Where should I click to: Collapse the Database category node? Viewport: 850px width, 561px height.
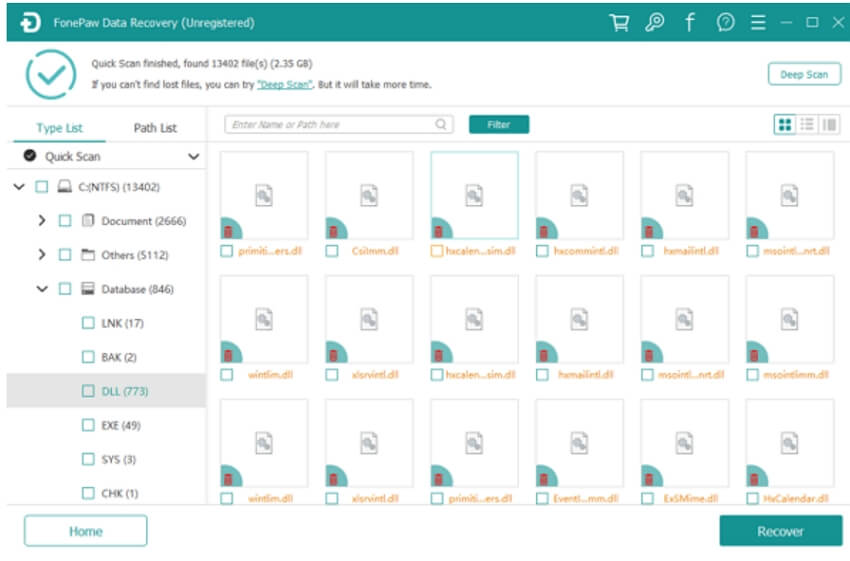click(42, 288)
